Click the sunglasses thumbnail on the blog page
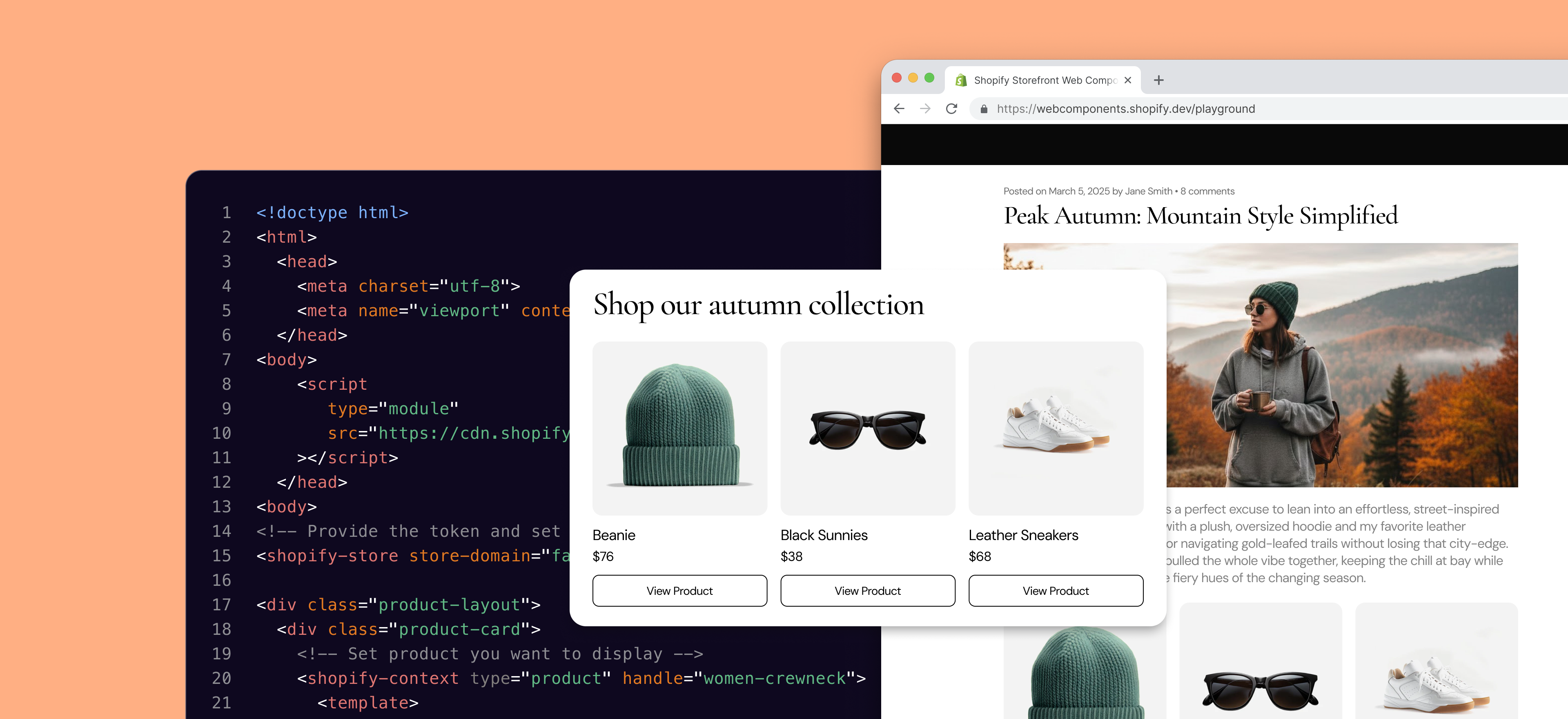1568x719 pixels. [1261, 662]
